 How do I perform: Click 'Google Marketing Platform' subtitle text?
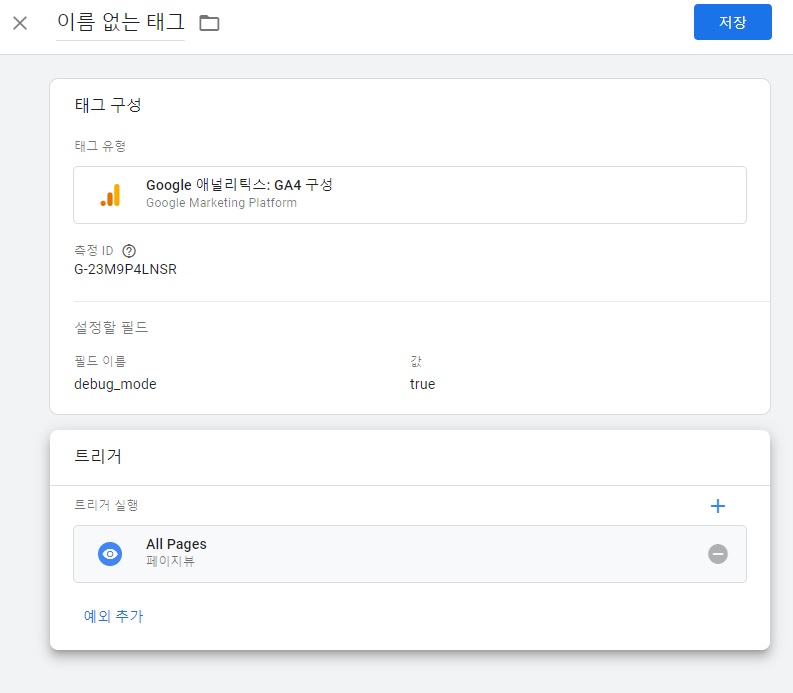point(222,203)
